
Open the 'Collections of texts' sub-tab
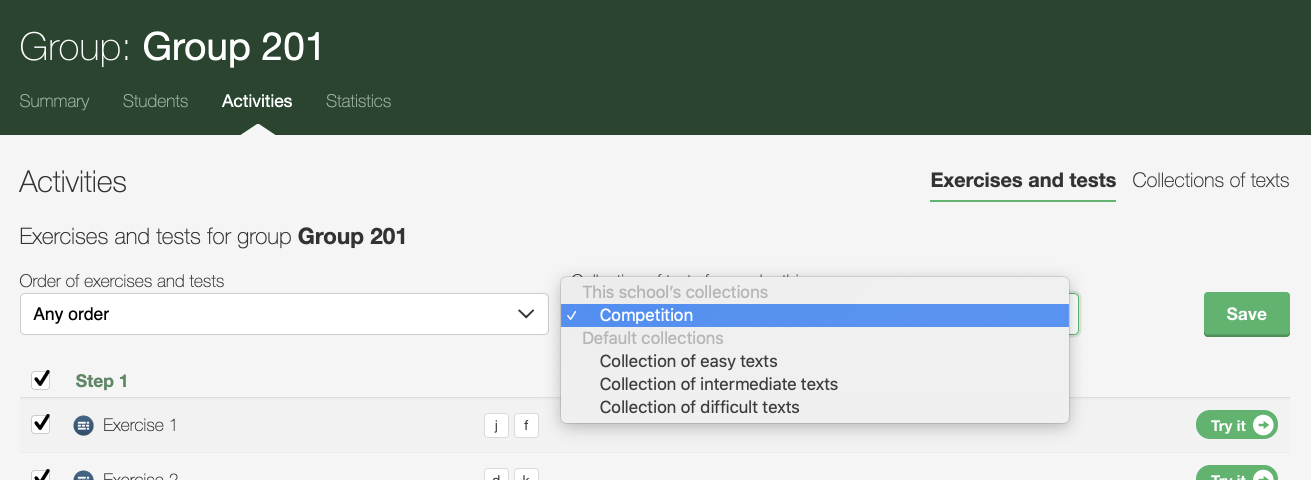click(x=1210, y=181)
